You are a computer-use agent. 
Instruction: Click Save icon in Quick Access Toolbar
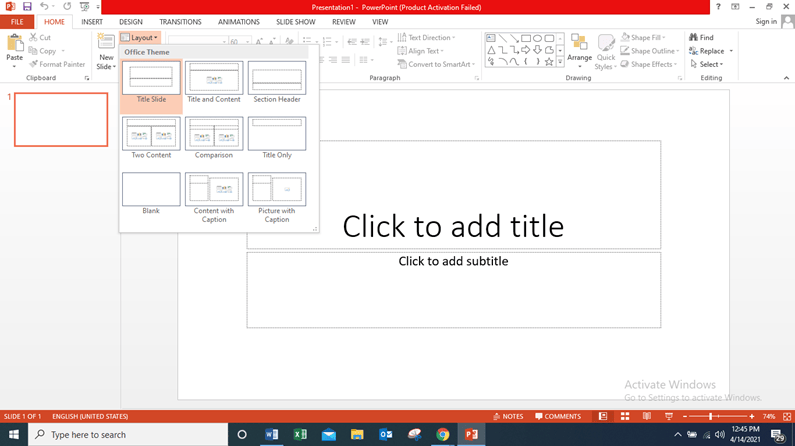coord(27,7)
